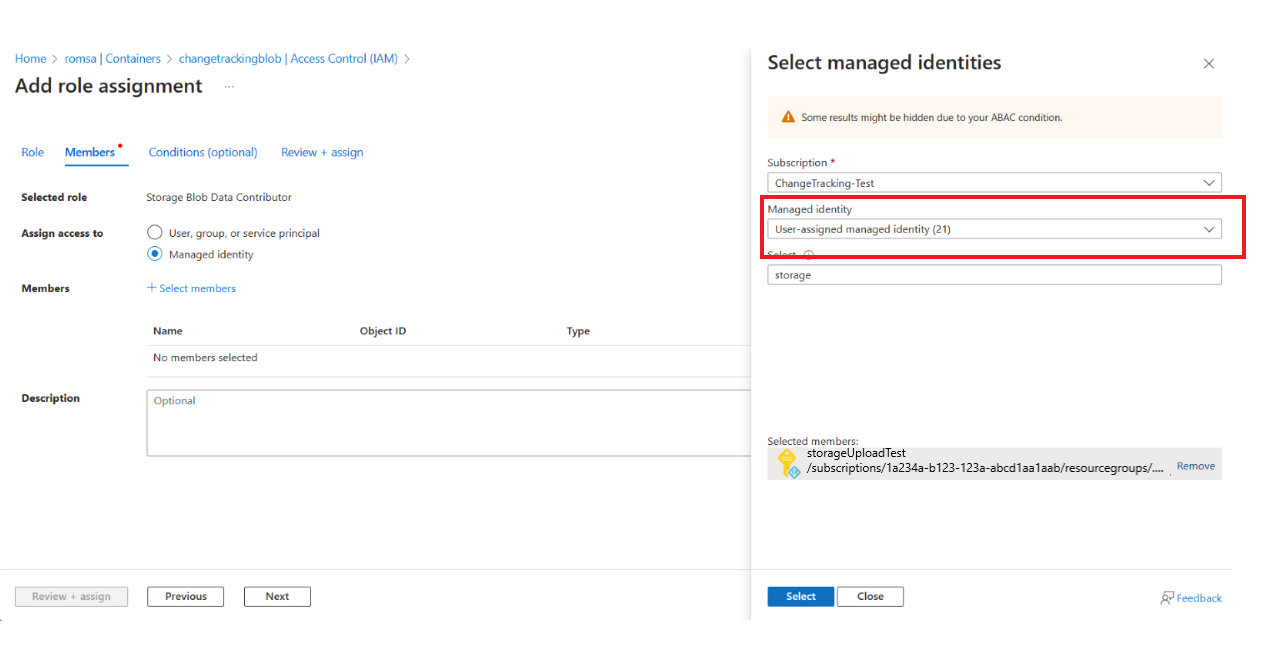Image resolution: width=1266 pixels, height=659 pixels.
Task: Switch to the Role tab
Action: tap(32, 152)
